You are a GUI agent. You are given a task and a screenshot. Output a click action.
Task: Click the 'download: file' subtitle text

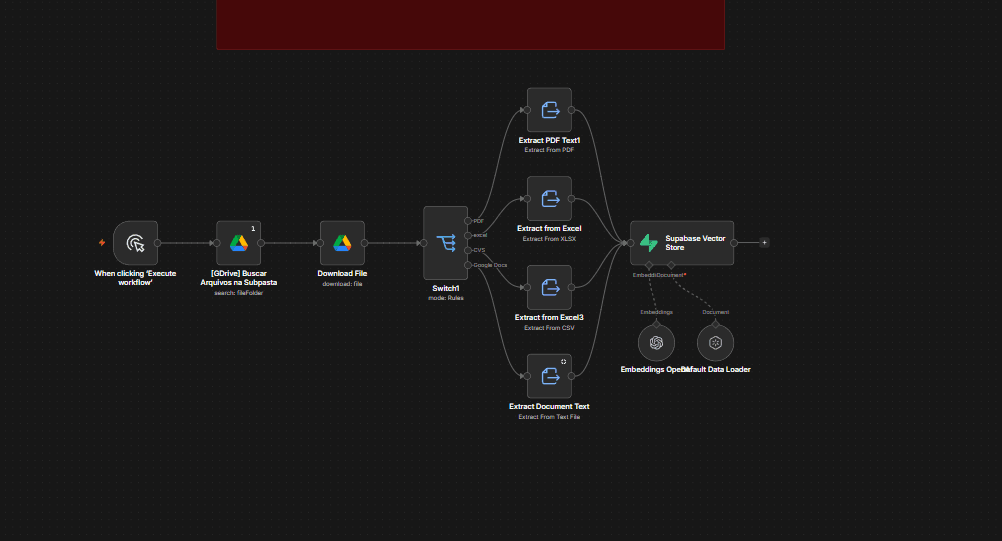(342, 284)
